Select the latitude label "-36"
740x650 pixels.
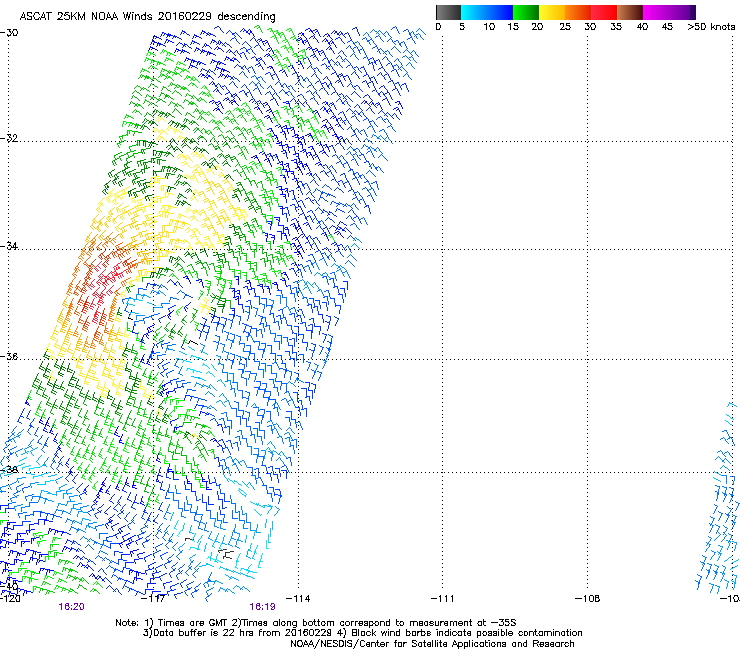point(9,356)
